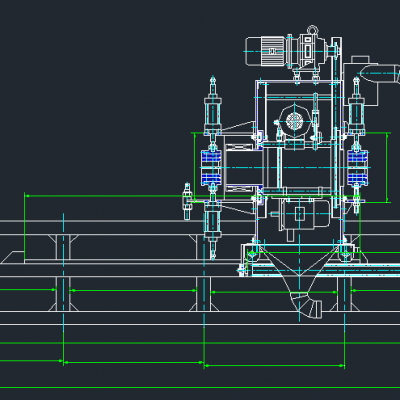Pick the upper left pneumatic cylinder
Screen dimensions: 400x400
coord(213,107)
